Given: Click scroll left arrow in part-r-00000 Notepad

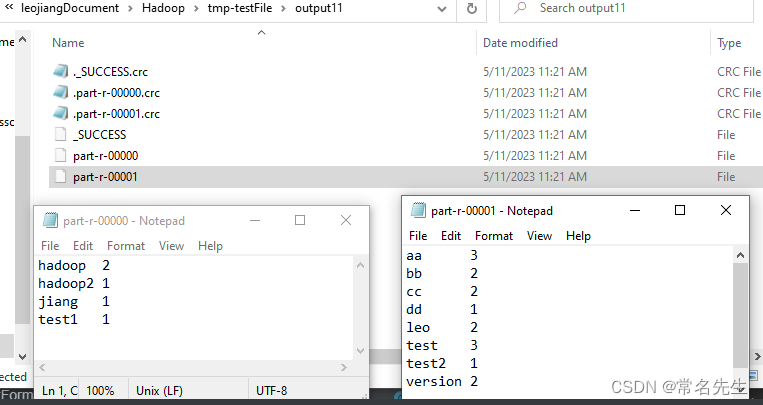Looking at the screenshot, I should 42,367.
